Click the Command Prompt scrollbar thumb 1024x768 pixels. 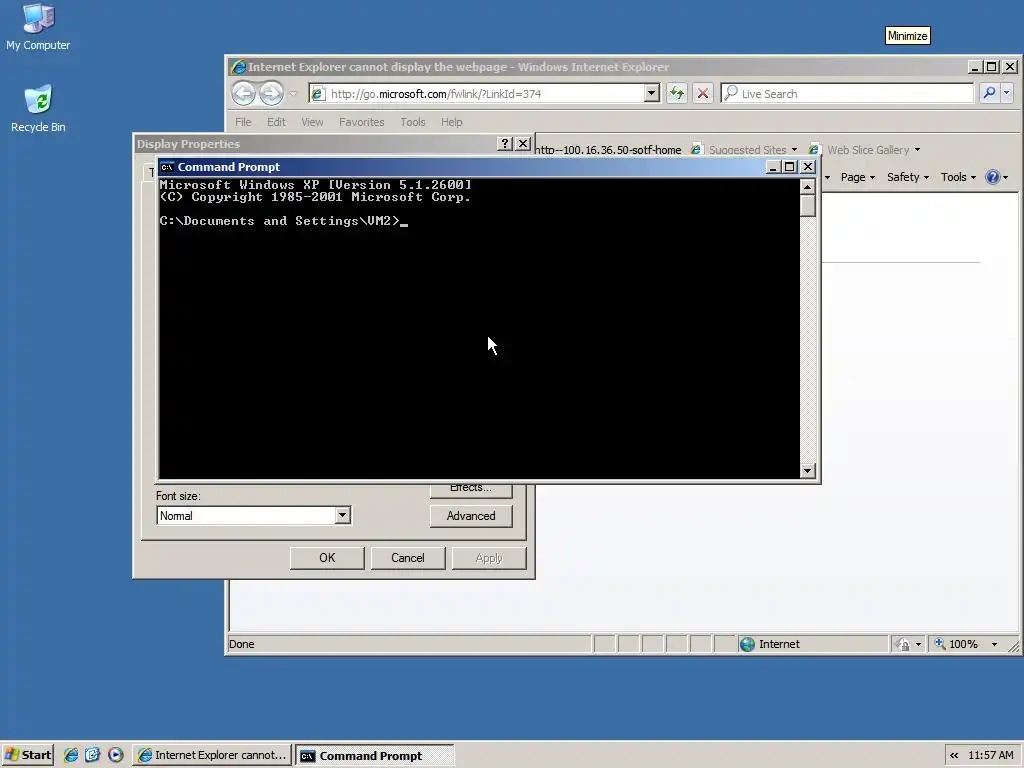(807, 206)
